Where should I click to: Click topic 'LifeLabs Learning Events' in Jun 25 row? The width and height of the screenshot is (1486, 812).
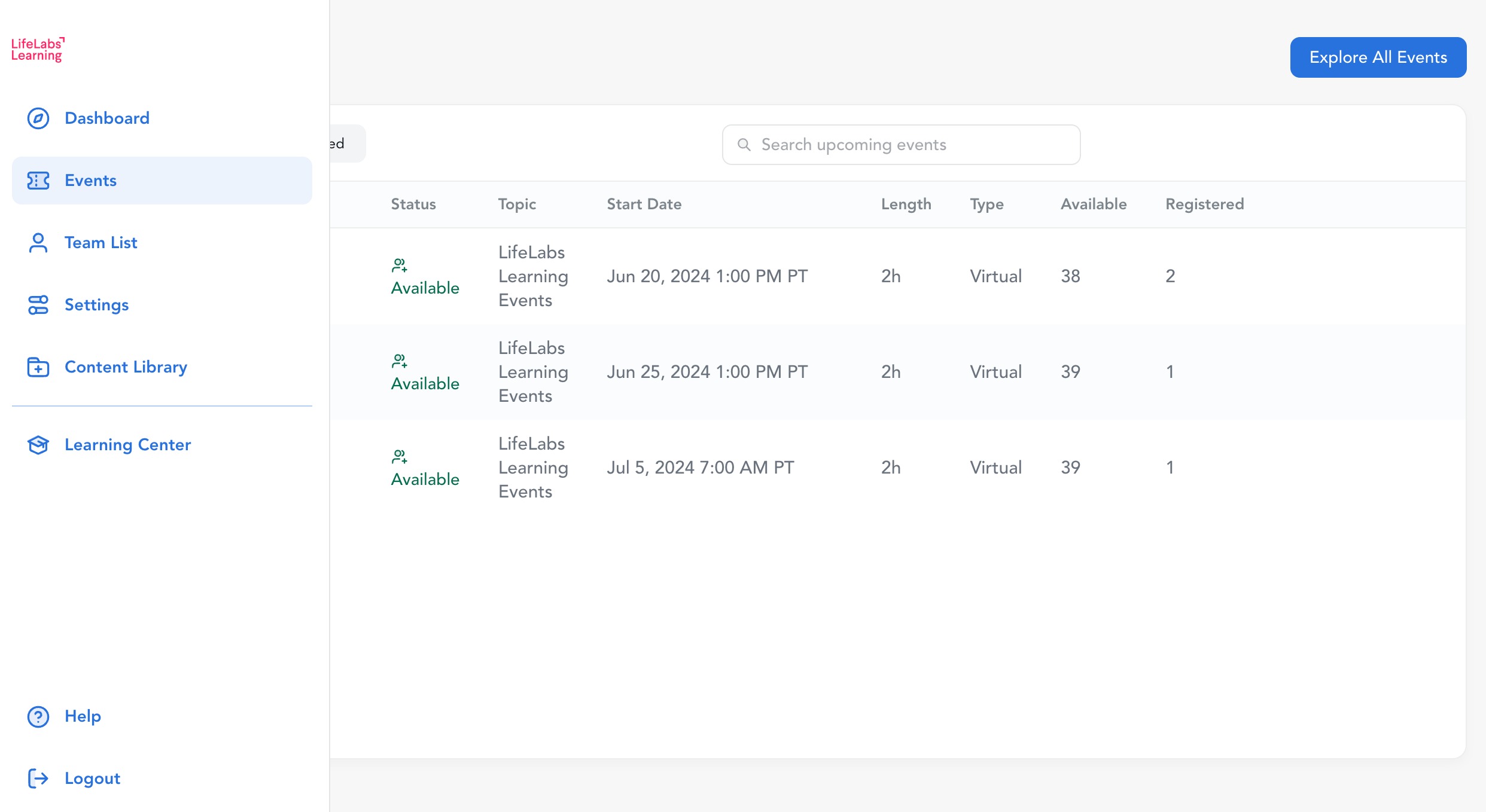tap(533, 372)
